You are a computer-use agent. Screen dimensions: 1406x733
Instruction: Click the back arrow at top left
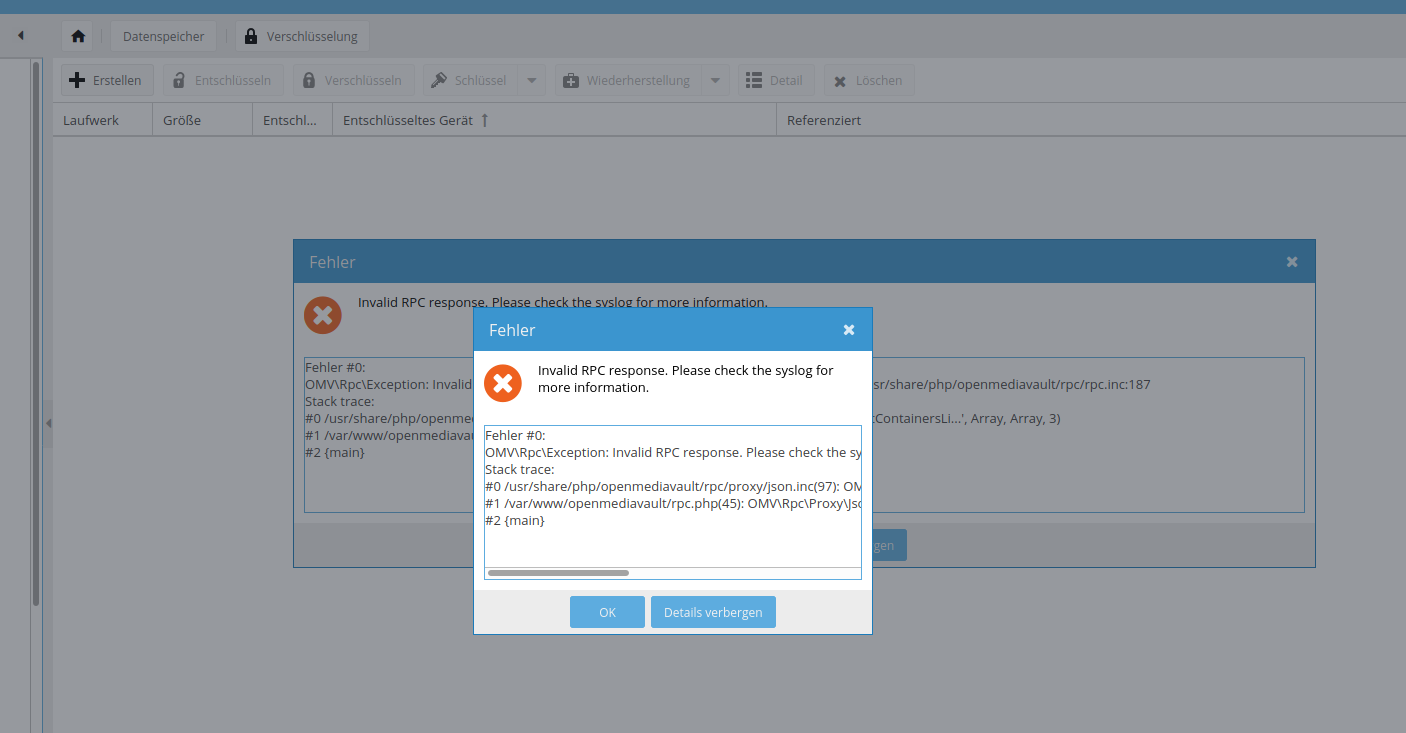(20, 35)
